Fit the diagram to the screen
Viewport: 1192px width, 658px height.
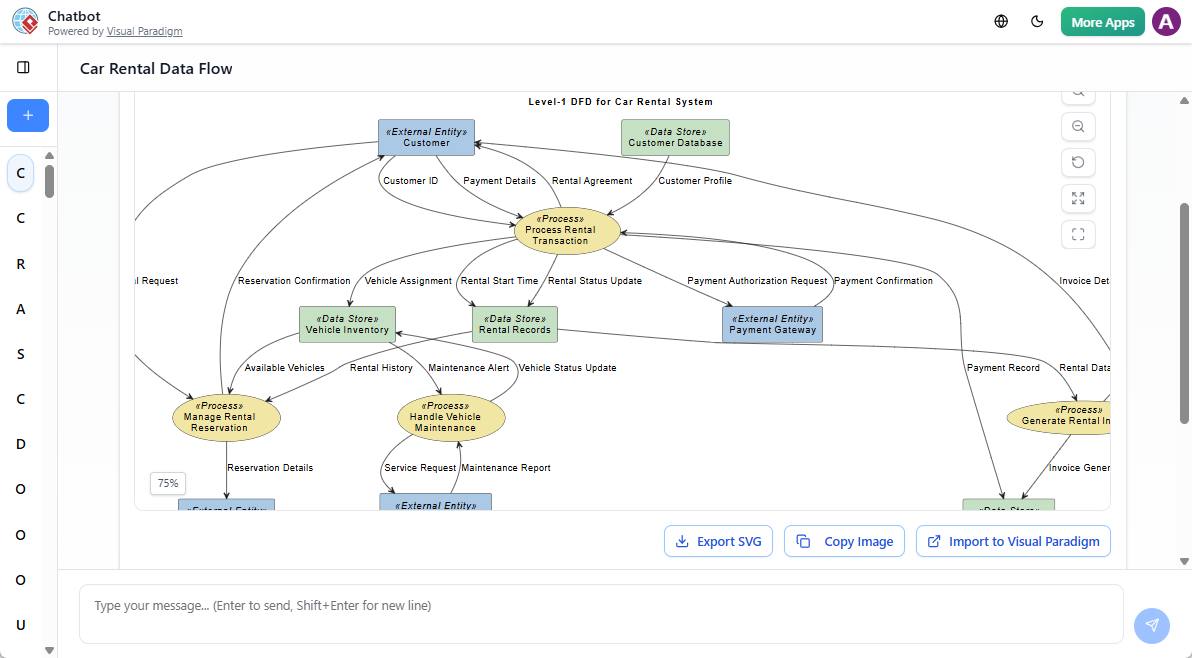pos(1078,198)
